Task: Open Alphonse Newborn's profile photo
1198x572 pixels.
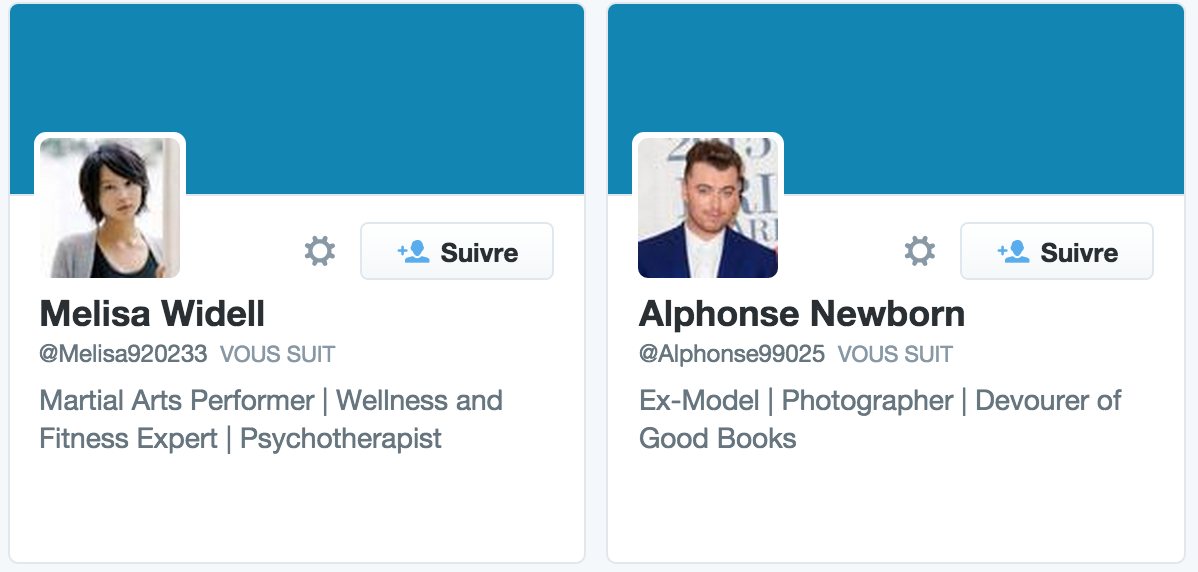Action: click(707, 207)
